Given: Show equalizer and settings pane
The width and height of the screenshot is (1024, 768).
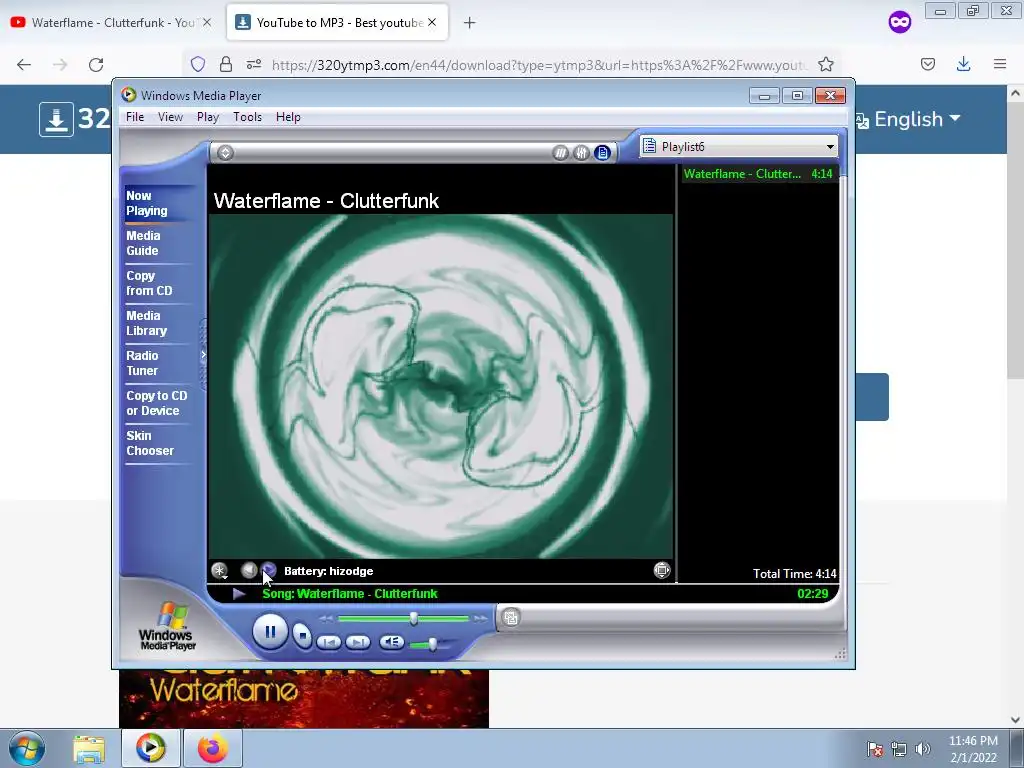Looking at the screenshot, I should point(581,153).
